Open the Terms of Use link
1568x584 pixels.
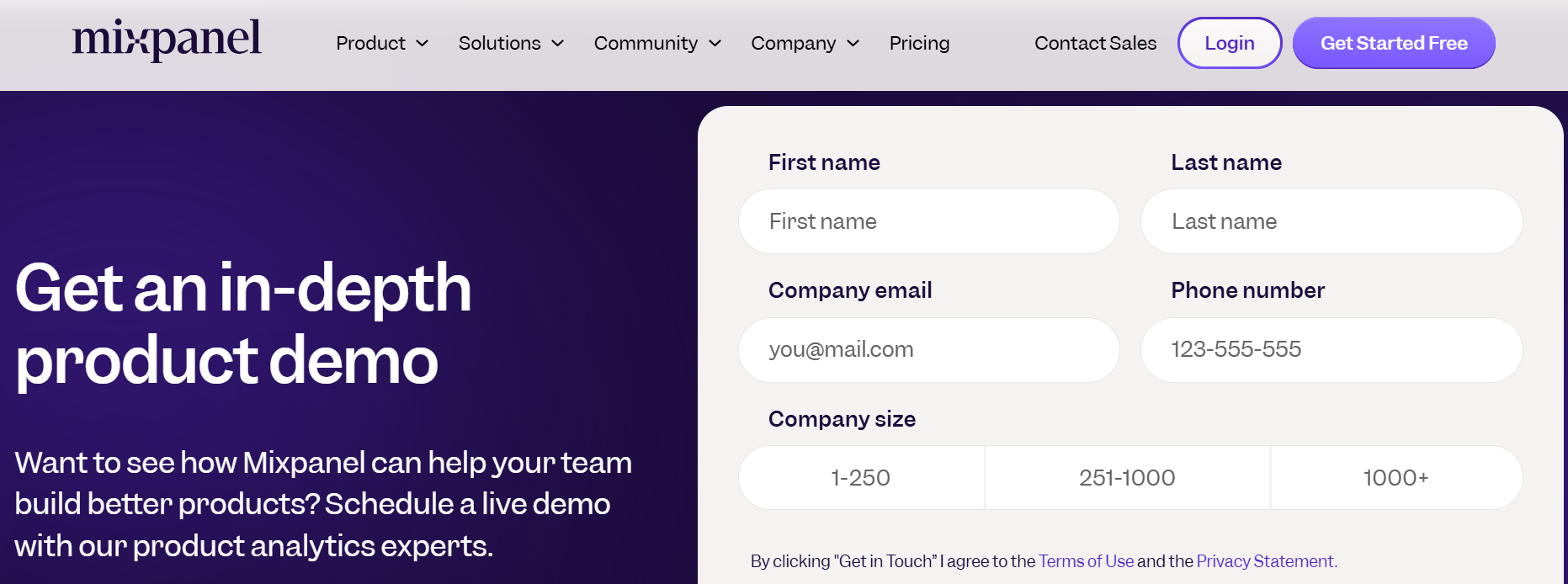pos(1086,561)
